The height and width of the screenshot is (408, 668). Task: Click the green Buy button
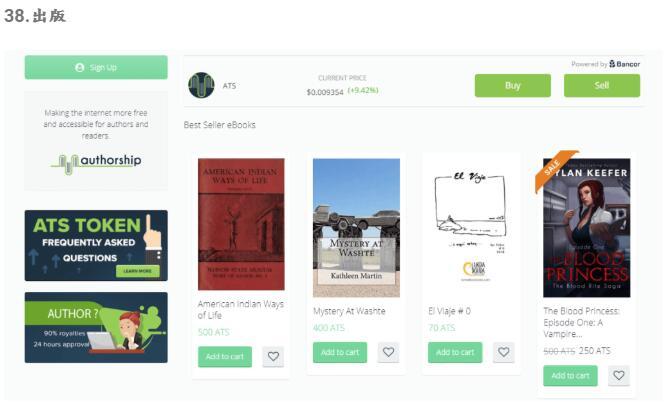(x=513, y=86)
